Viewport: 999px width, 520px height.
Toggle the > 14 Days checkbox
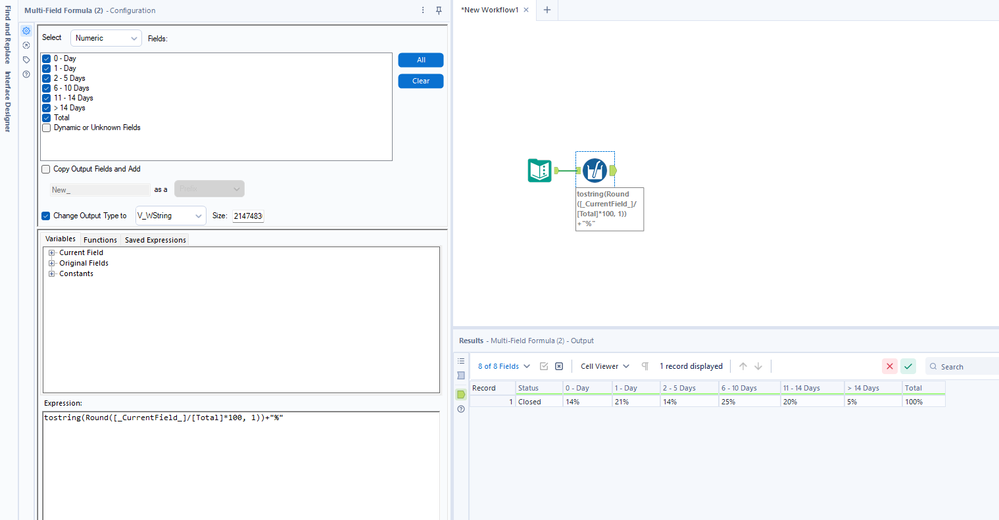point(47,108)
